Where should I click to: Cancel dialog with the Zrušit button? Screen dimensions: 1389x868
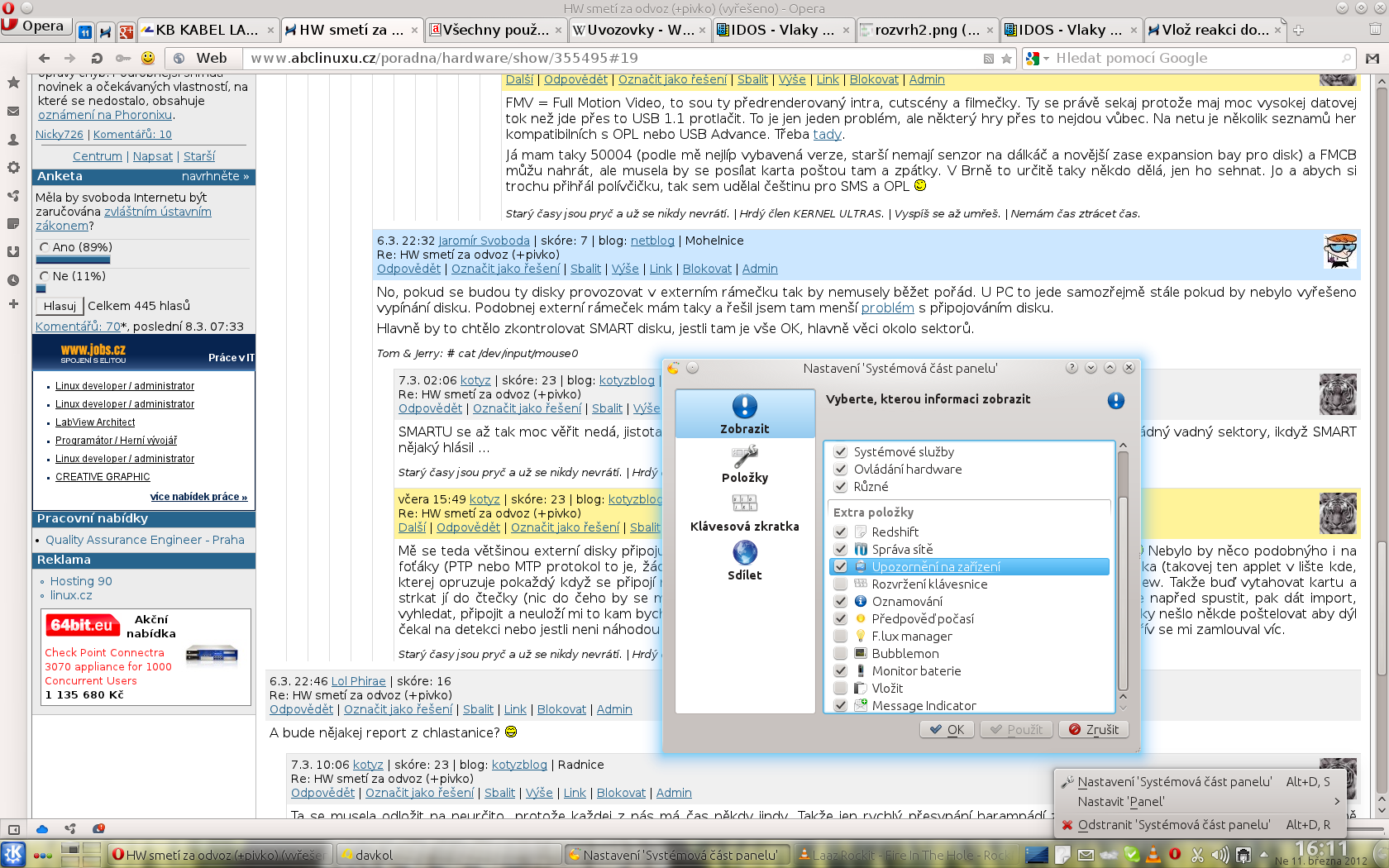(x=1094, y=730)
